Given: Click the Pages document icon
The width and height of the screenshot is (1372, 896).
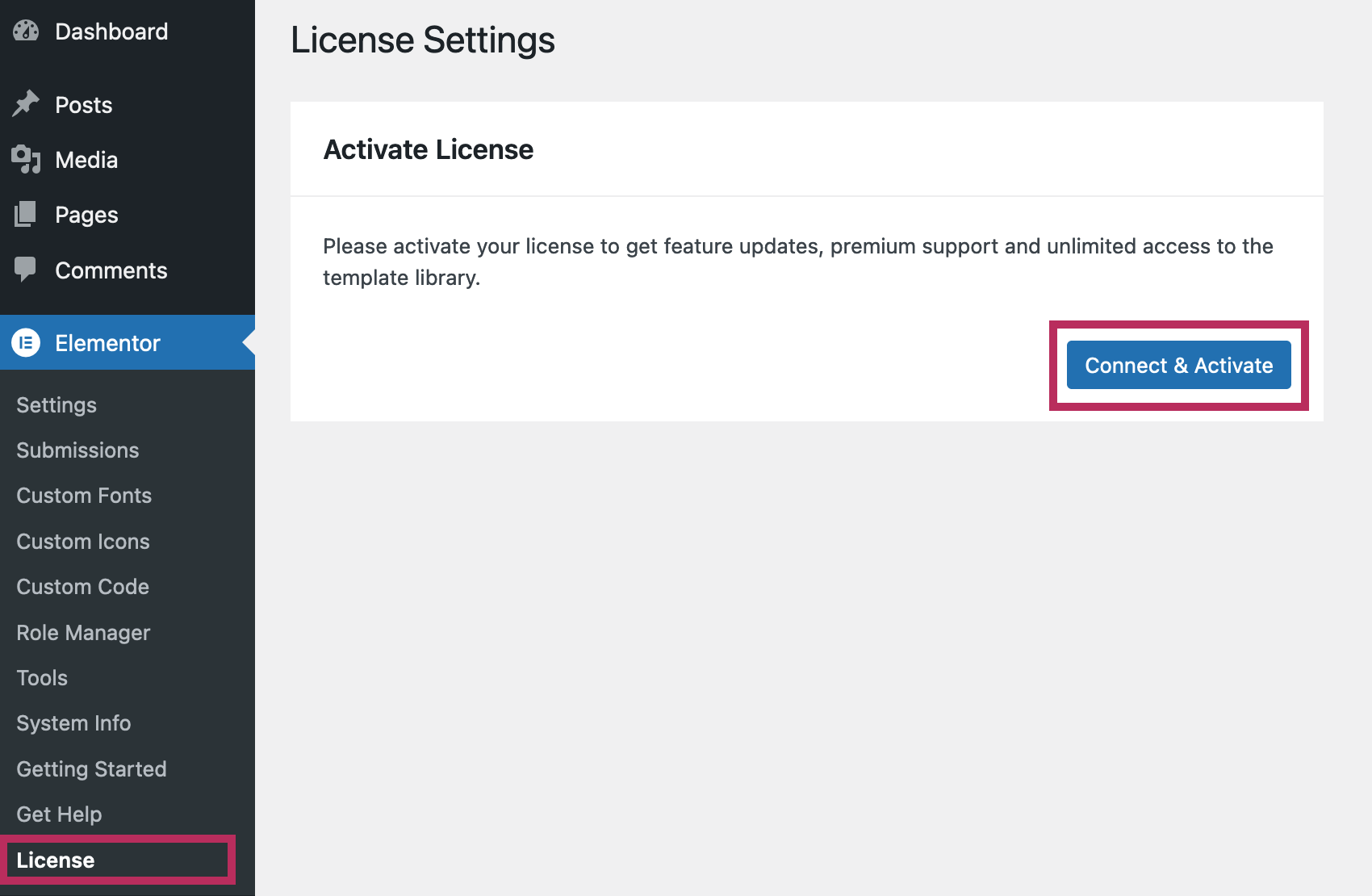Looking at the screenshot, I should click(26, 215).
